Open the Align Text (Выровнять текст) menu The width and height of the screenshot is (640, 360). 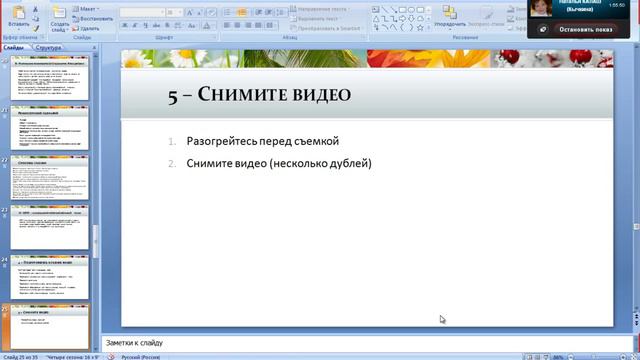[x=316, y=19]
